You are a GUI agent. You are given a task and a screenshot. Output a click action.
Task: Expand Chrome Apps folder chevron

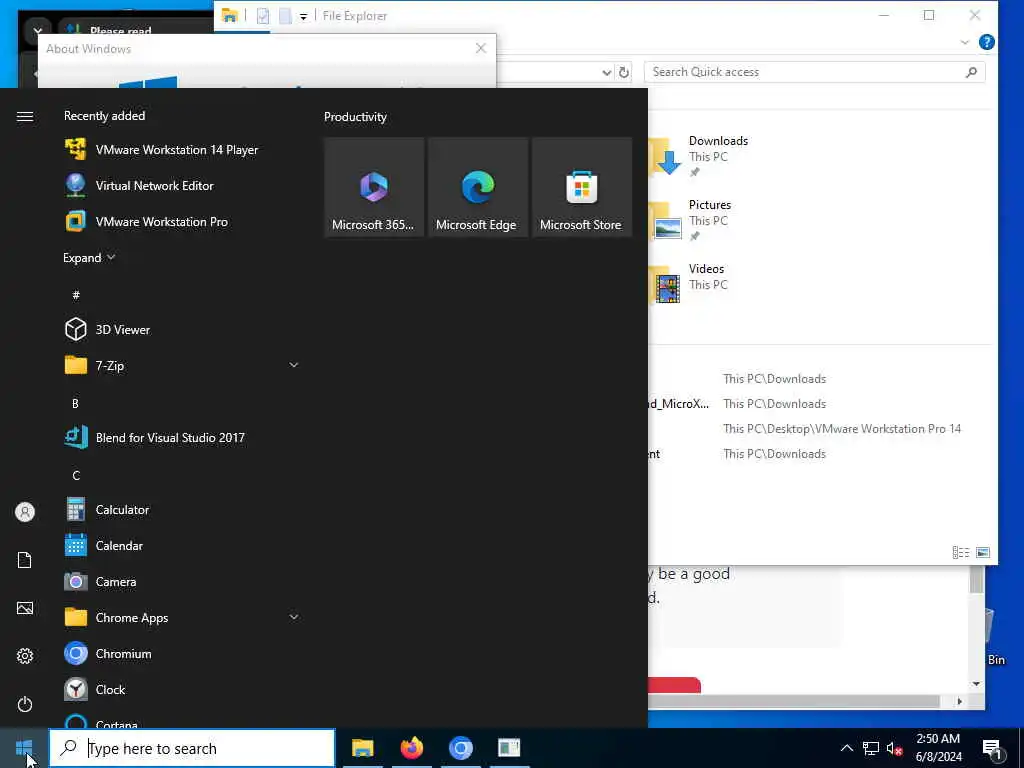coord(294,616)
